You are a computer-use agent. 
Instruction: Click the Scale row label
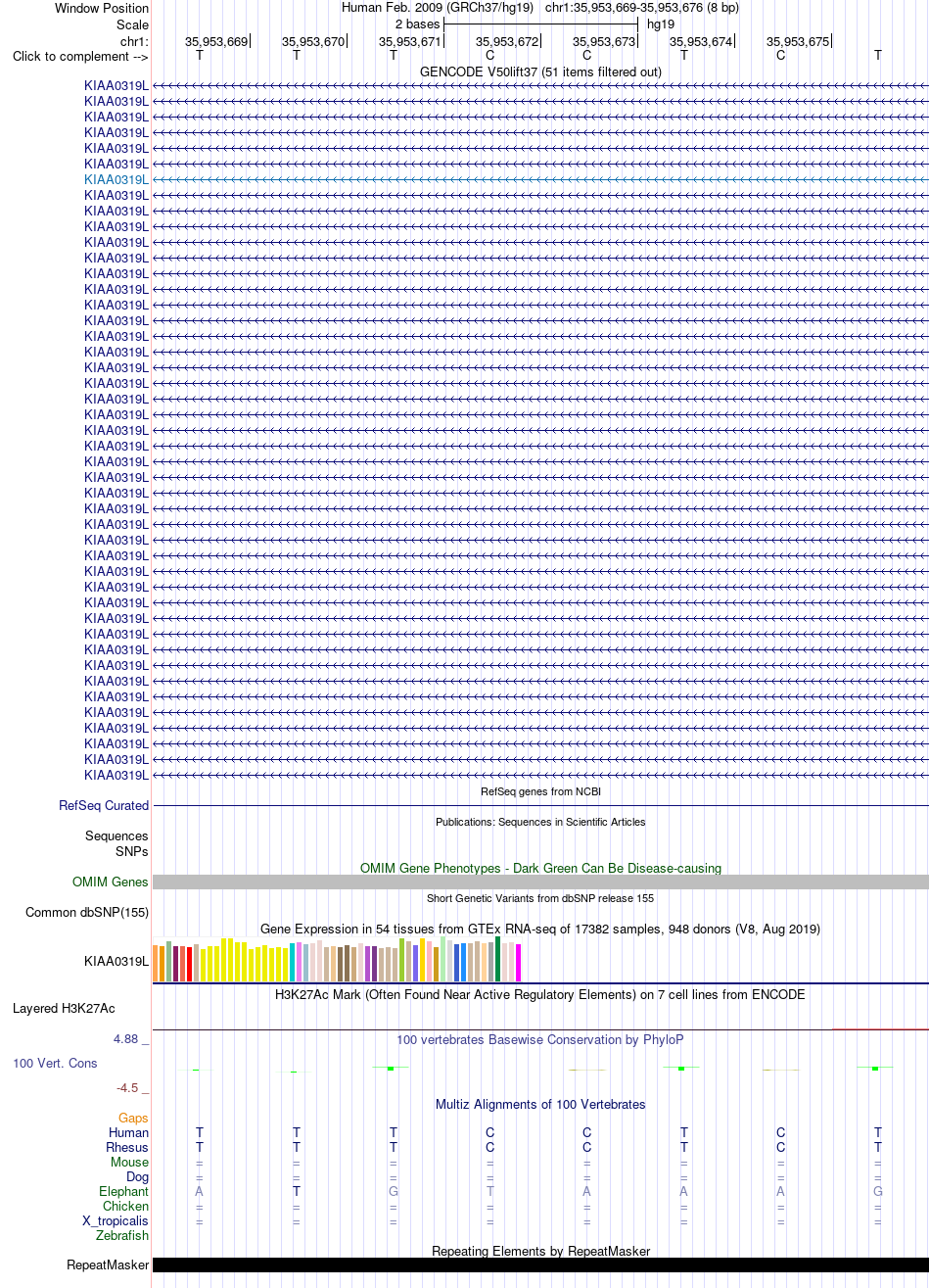click(x=132, y=24)
